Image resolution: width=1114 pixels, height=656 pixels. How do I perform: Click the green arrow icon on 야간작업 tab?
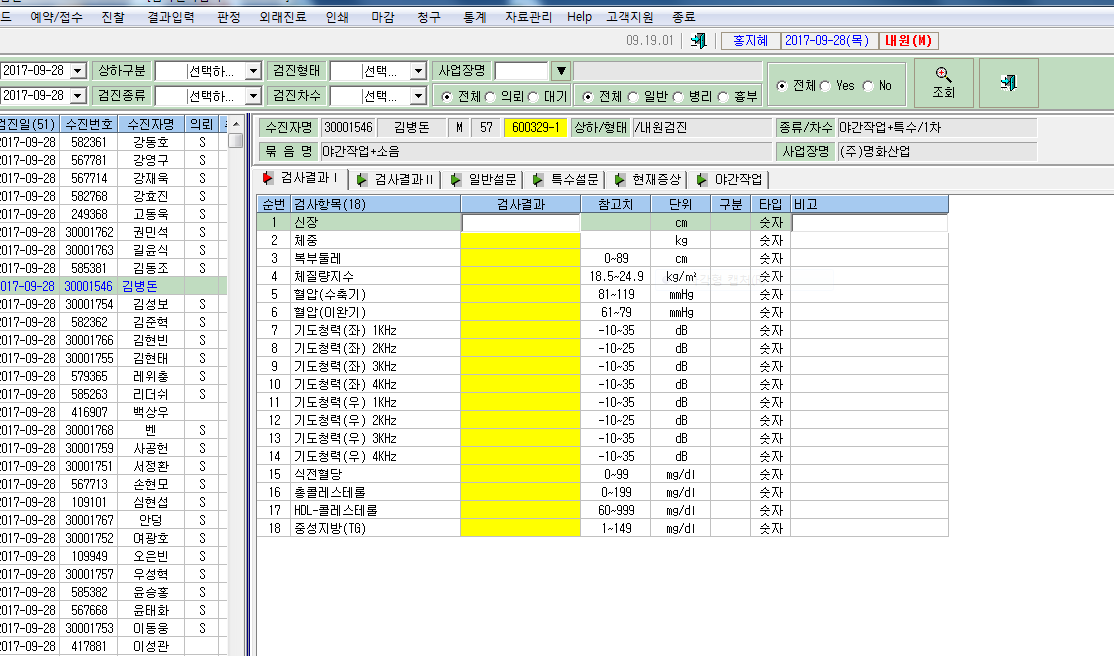pyautogui.click(x=701, y=180)
